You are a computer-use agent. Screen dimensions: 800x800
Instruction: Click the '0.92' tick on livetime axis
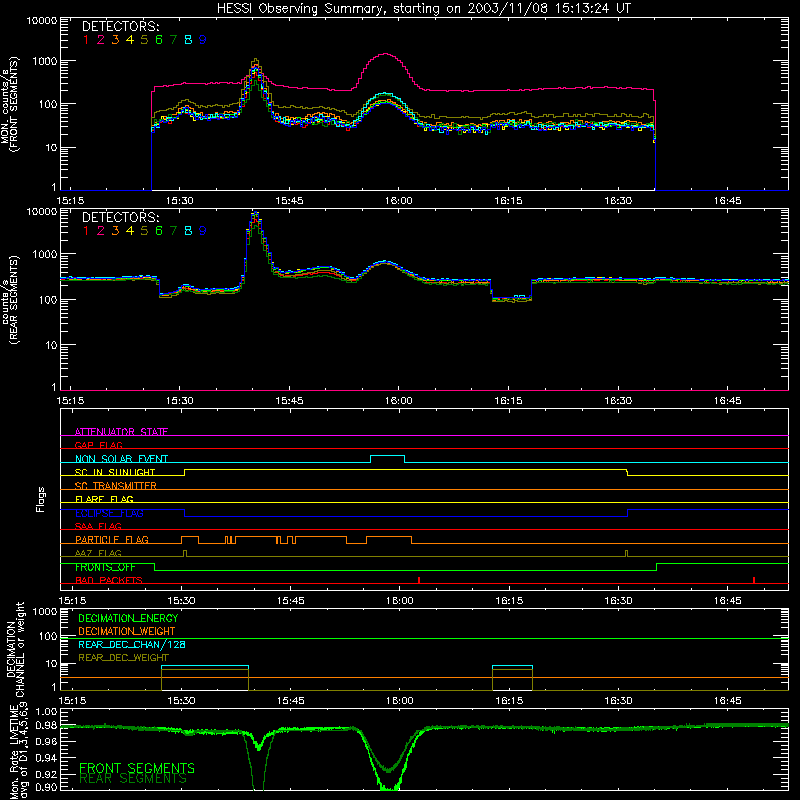coord(46,774)
